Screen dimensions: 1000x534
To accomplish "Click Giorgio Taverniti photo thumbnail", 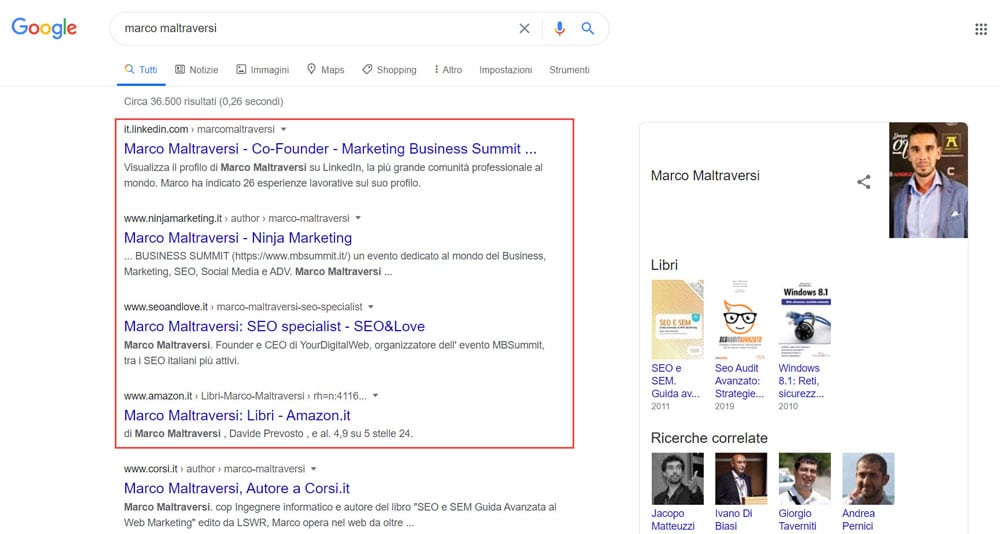I will [805, 478].
